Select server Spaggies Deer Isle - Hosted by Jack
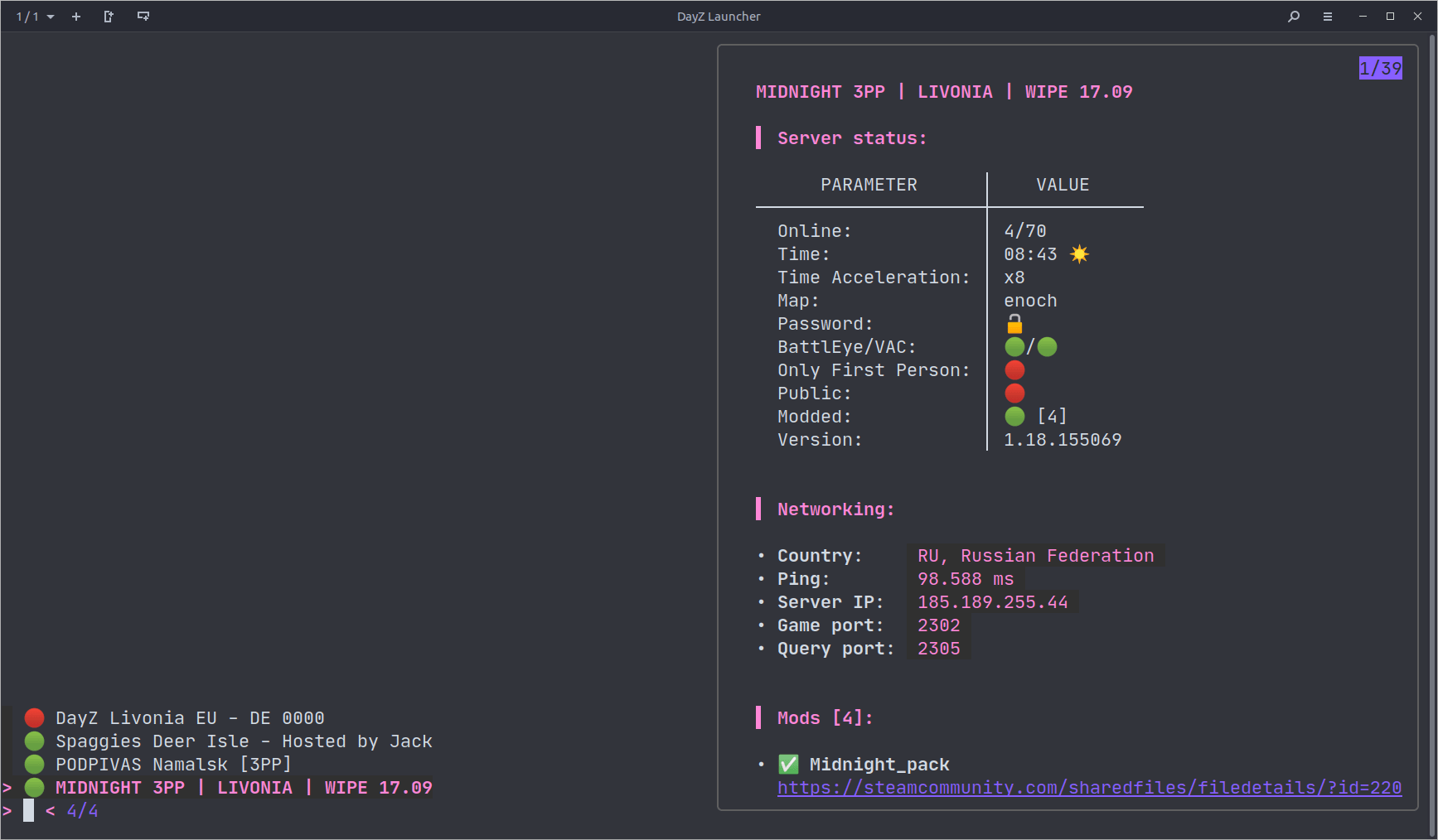The height and width of the screenshot is (840, 1438). pos(244,741)
